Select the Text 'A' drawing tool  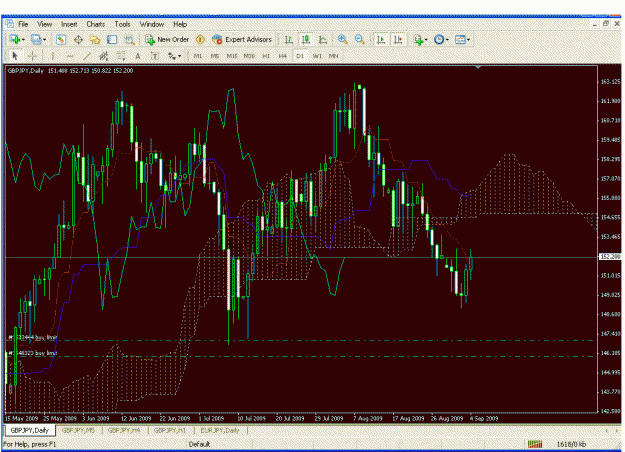click(x=138, y=56)
